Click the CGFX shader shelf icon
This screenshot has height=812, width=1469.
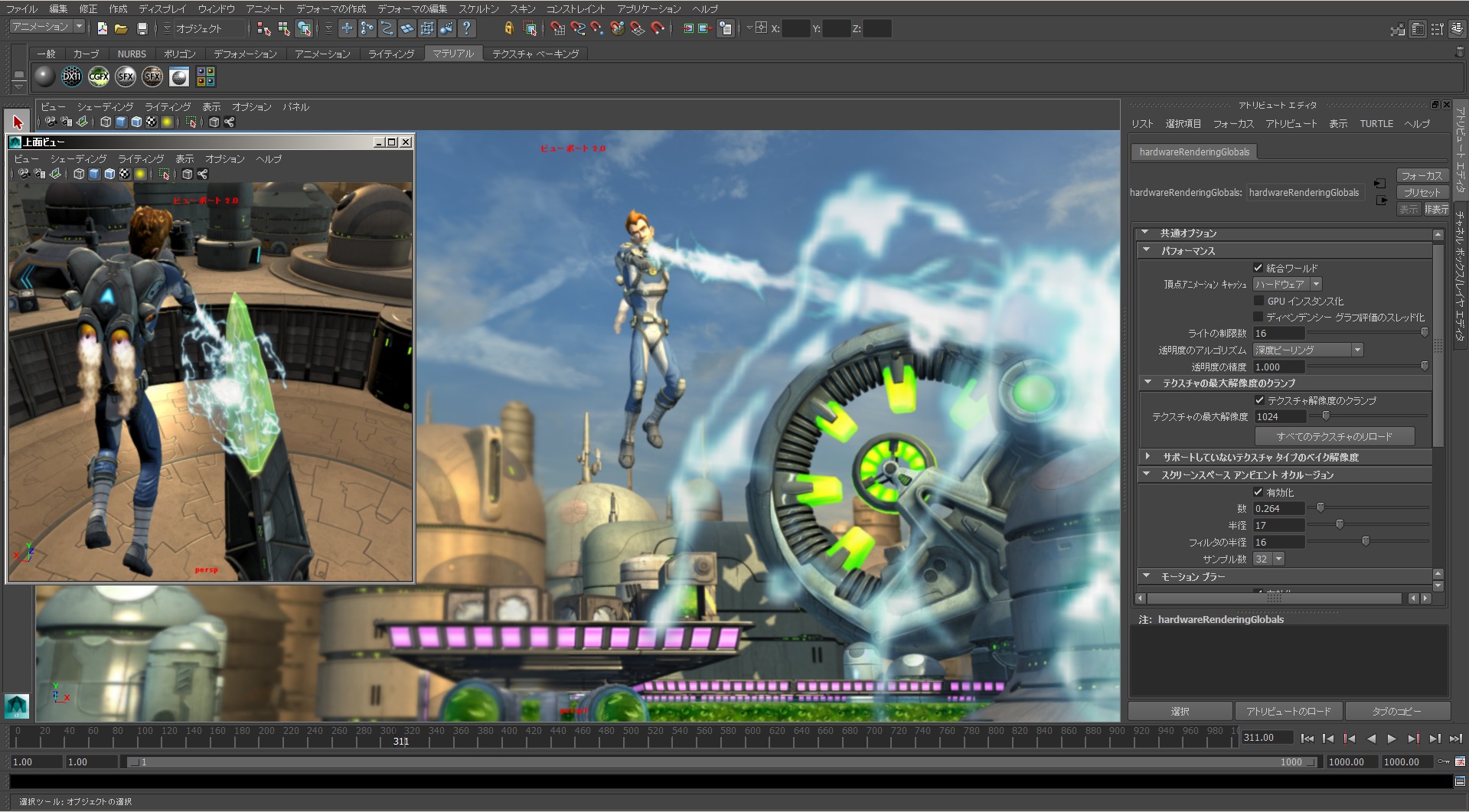(99, 77)
